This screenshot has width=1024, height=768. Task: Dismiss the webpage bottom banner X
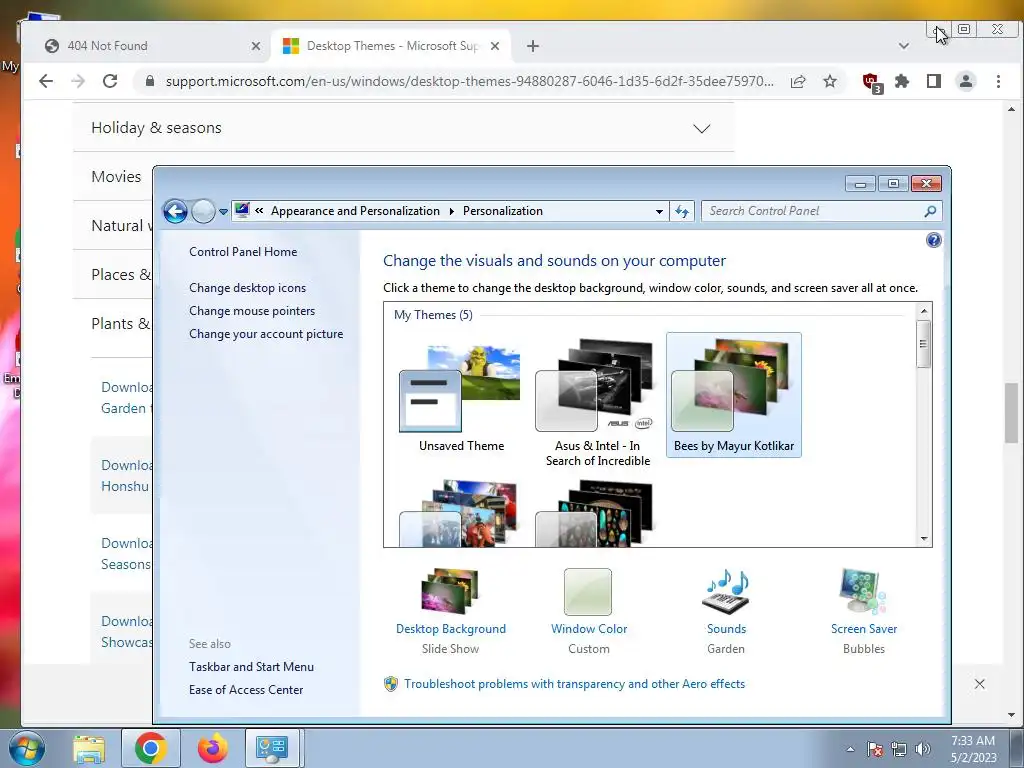[980, 684]
